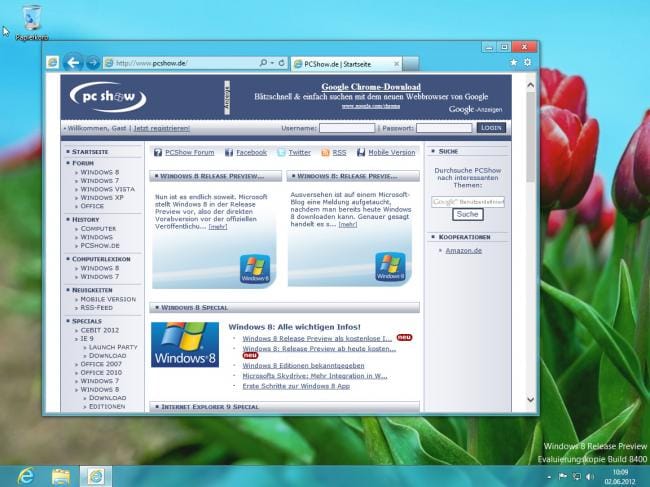The image size is (650, 487).
Task: Click Windows 8 badge in second news box
Action: click(390, 267)
